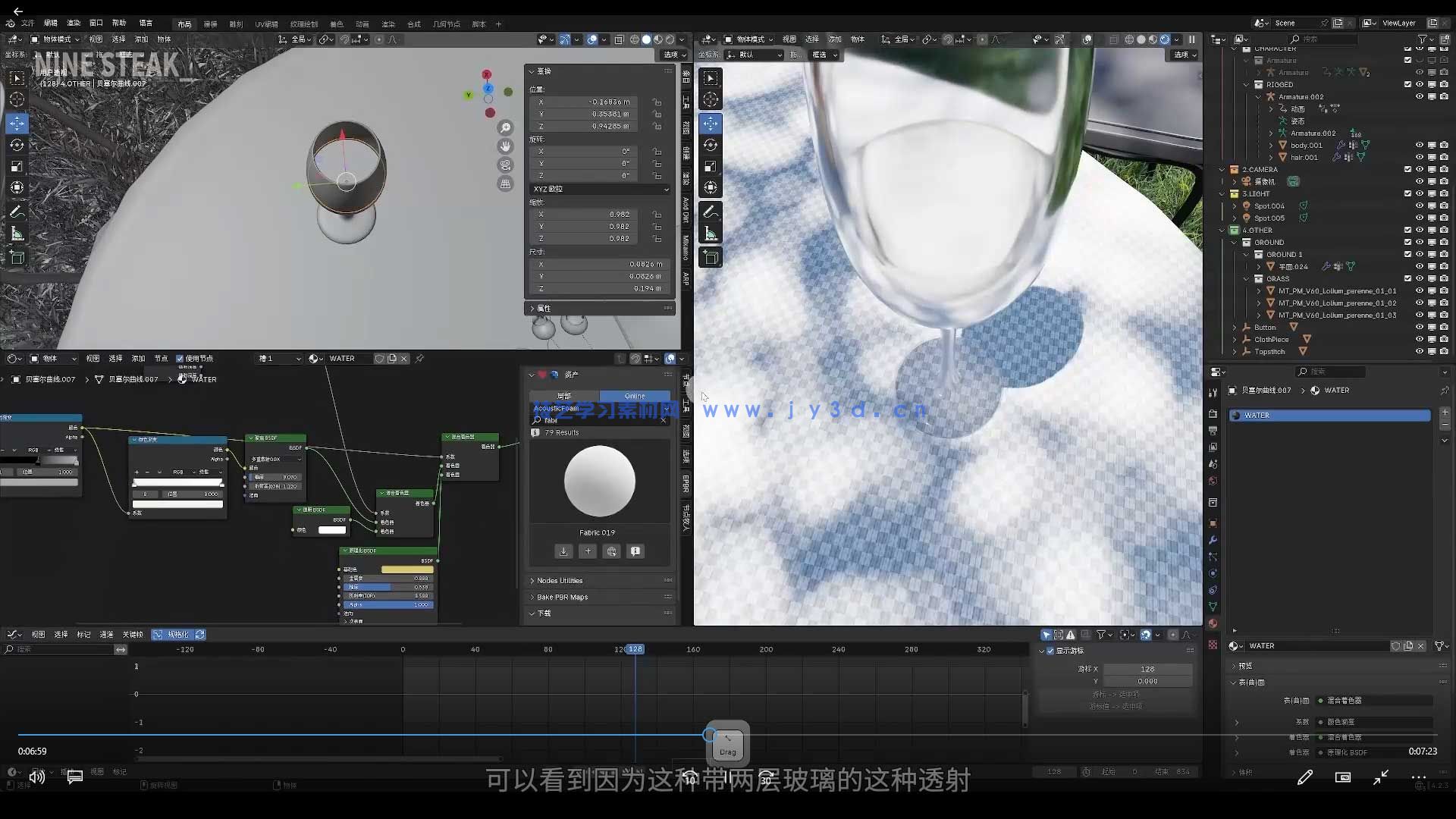Image resolution: width=1456 pixels, height=819 pixels.
Task: Open the video player subtitles icon
Action: coord(74,777)
